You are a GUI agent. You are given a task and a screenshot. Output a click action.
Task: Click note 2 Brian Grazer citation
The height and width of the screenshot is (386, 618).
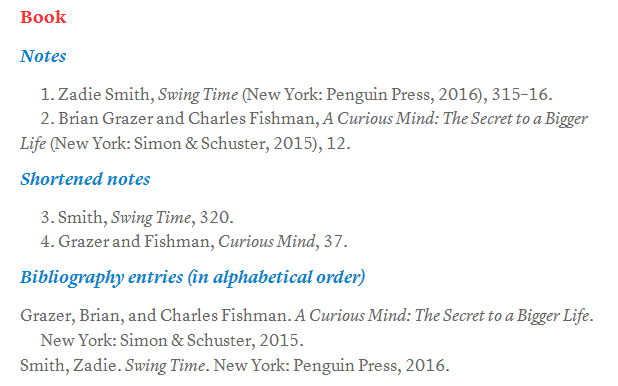[x=304, y=131]
